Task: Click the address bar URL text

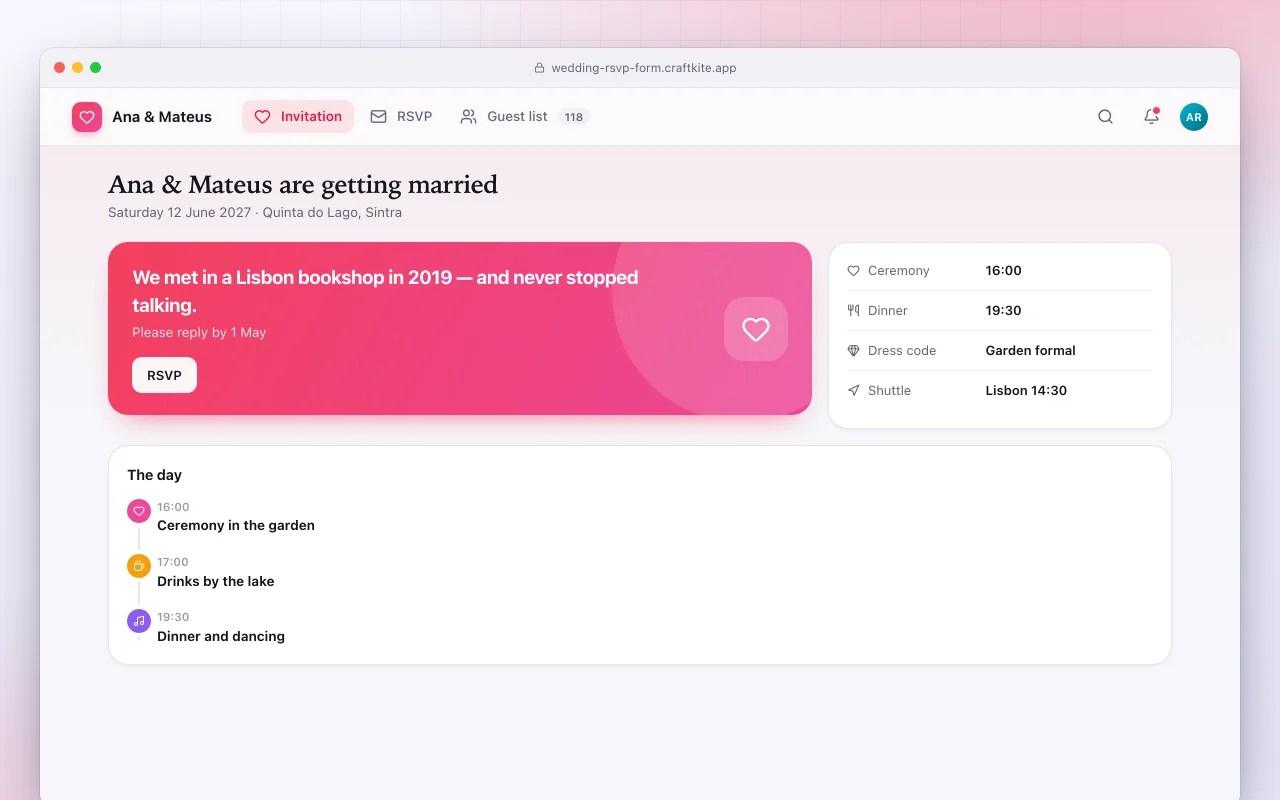Action: click(x=644, y=68)
